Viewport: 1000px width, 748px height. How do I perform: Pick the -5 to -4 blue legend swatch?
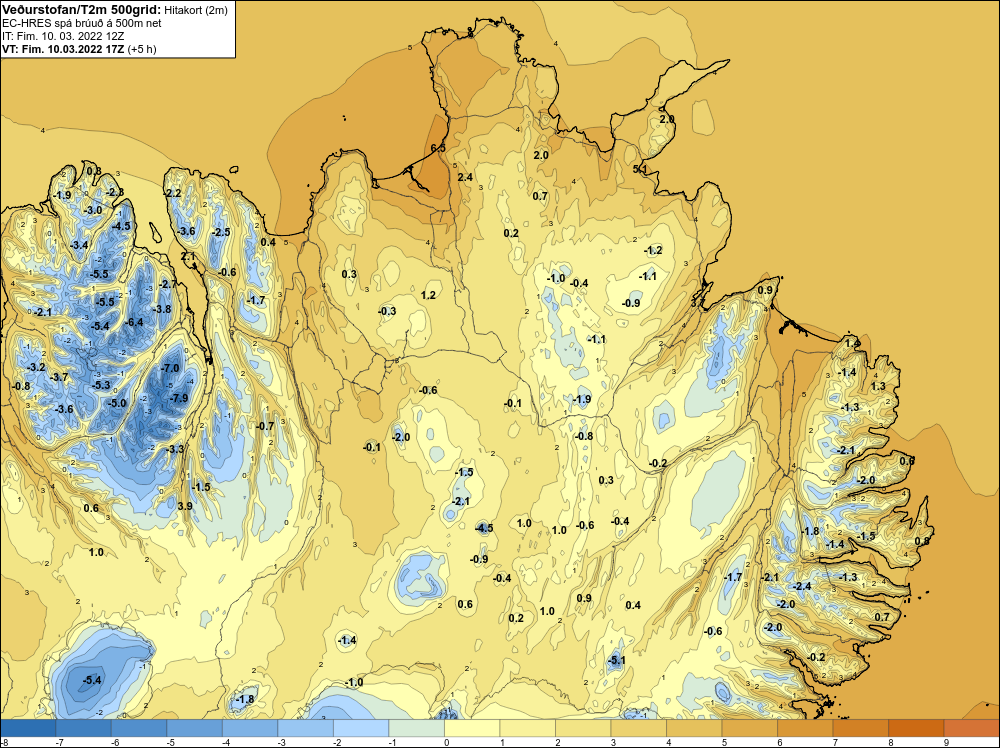click(x=195, y=728)
